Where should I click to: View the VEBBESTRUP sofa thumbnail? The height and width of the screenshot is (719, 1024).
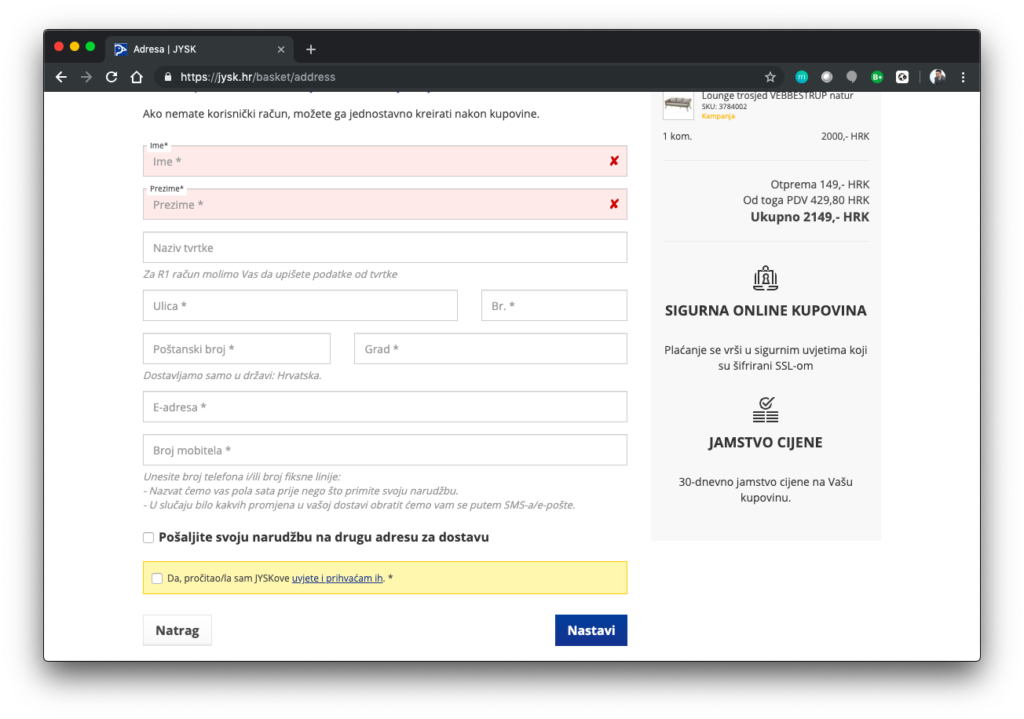click(x=678, y=104)
